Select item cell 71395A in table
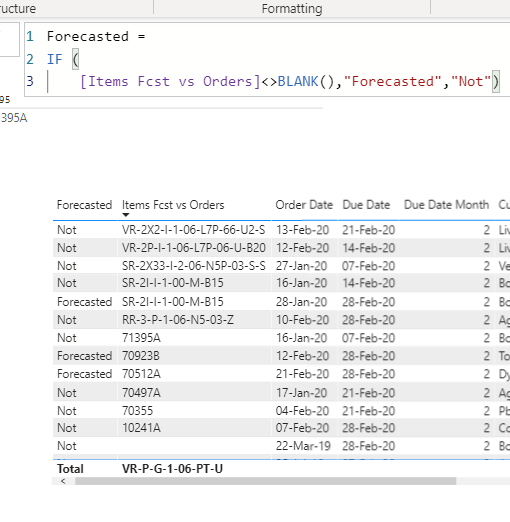Image resolution: width=510 pixels, height=522 pixels. [x=141, y=338]
